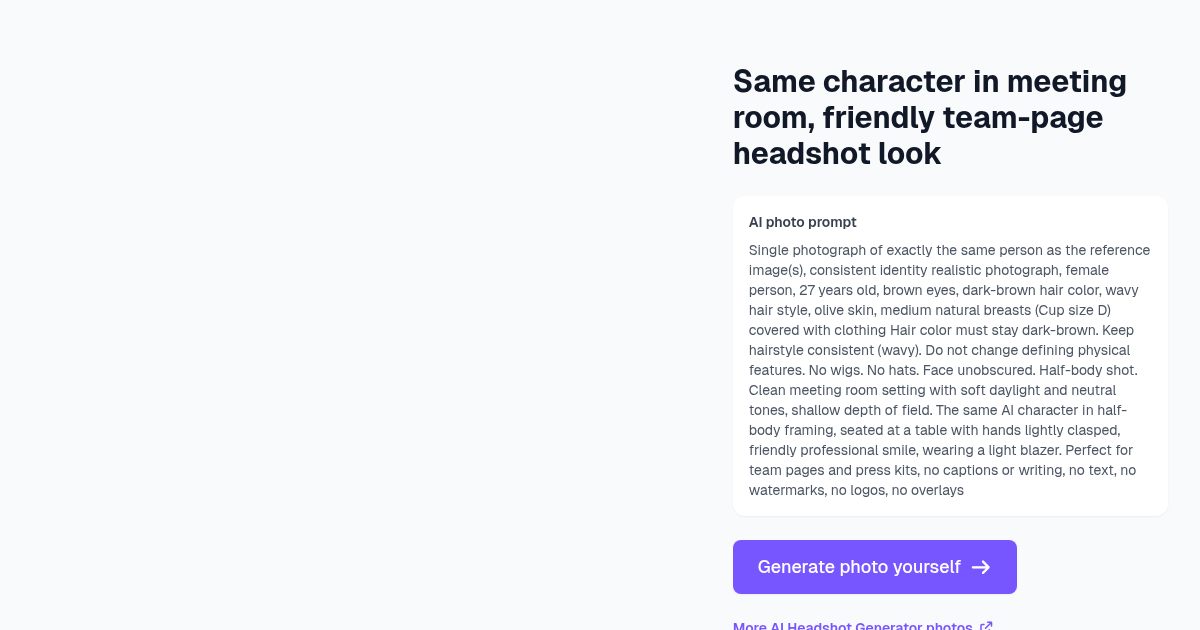
Task: Click the prompt line ending 'no overlays'
Action: click(856, 490)
